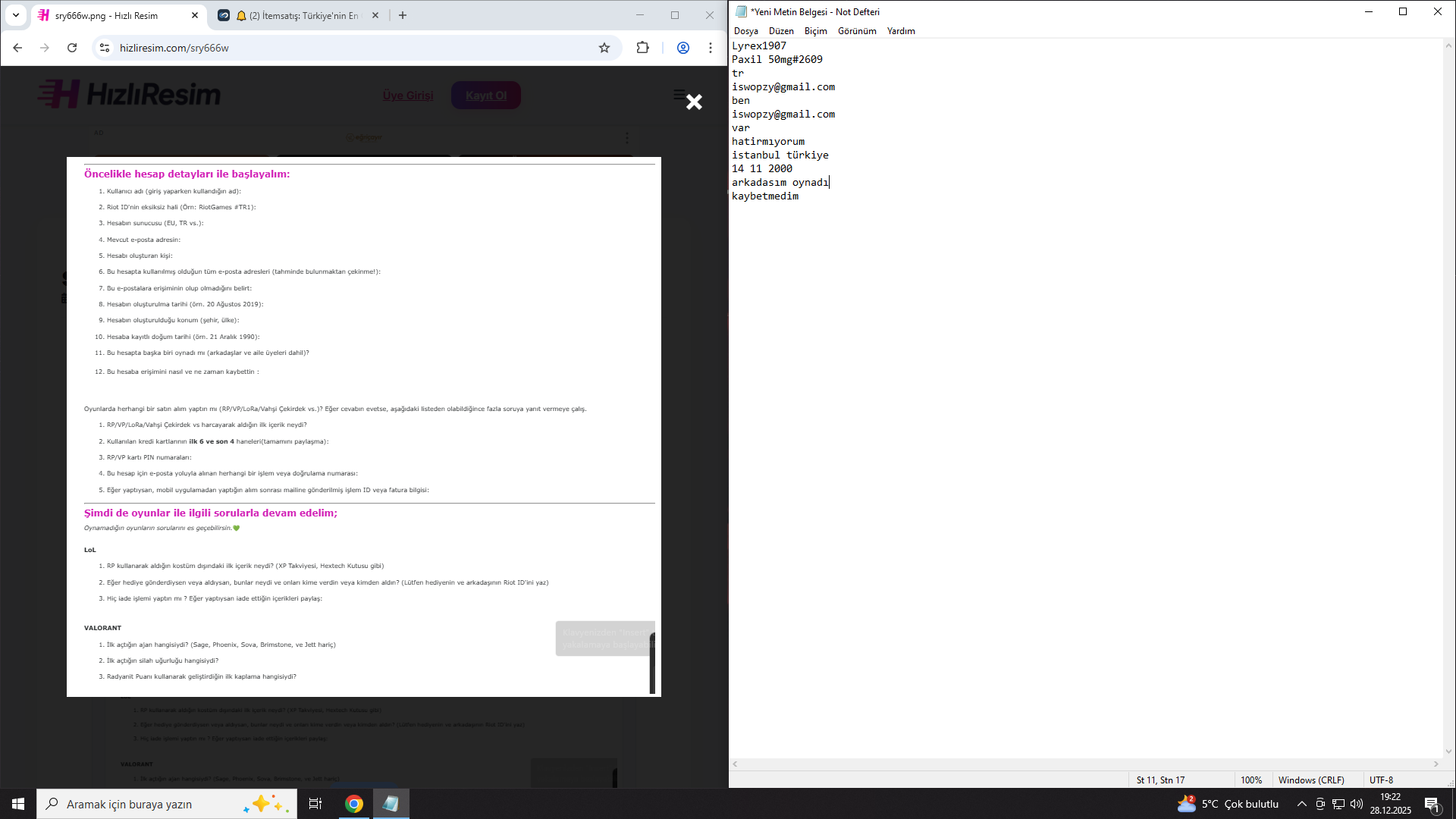Open Task View from the taskbar

point(315,804)
